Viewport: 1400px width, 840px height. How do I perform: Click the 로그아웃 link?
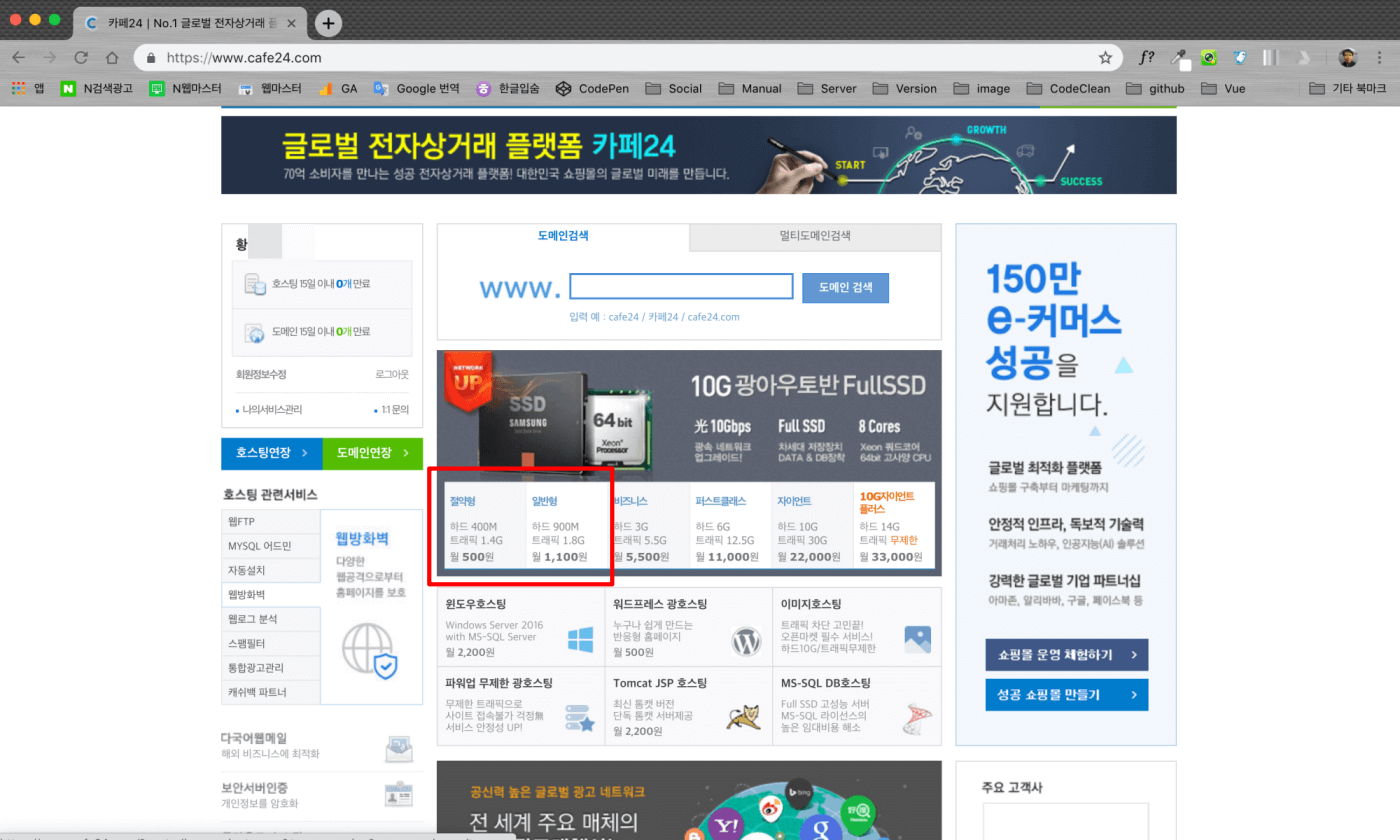(392, 374)
